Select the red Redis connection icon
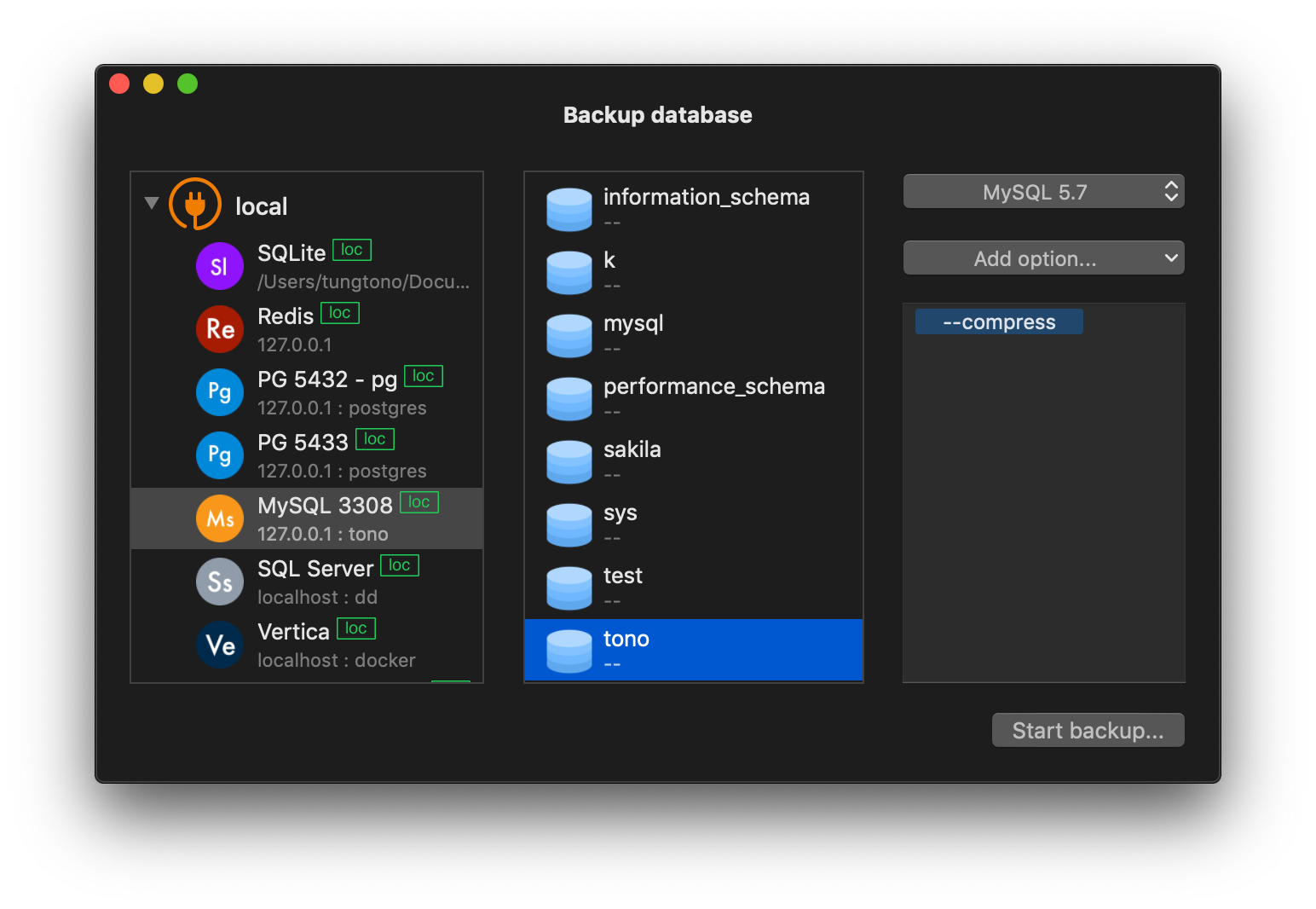This screenshot has height=909, width=1316. [220, 329]
